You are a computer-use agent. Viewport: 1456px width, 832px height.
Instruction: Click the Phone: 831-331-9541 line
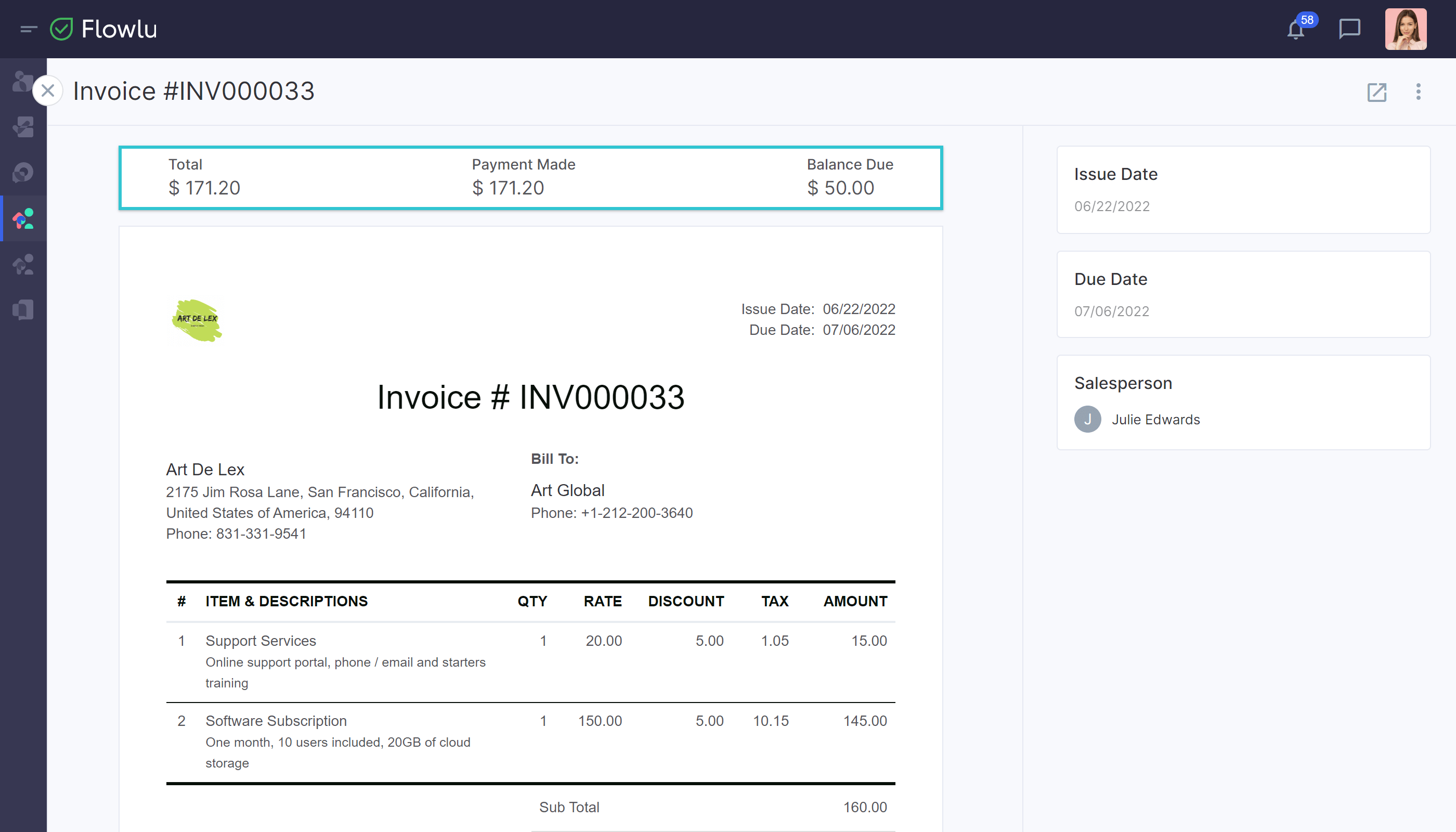click(236, 534)
